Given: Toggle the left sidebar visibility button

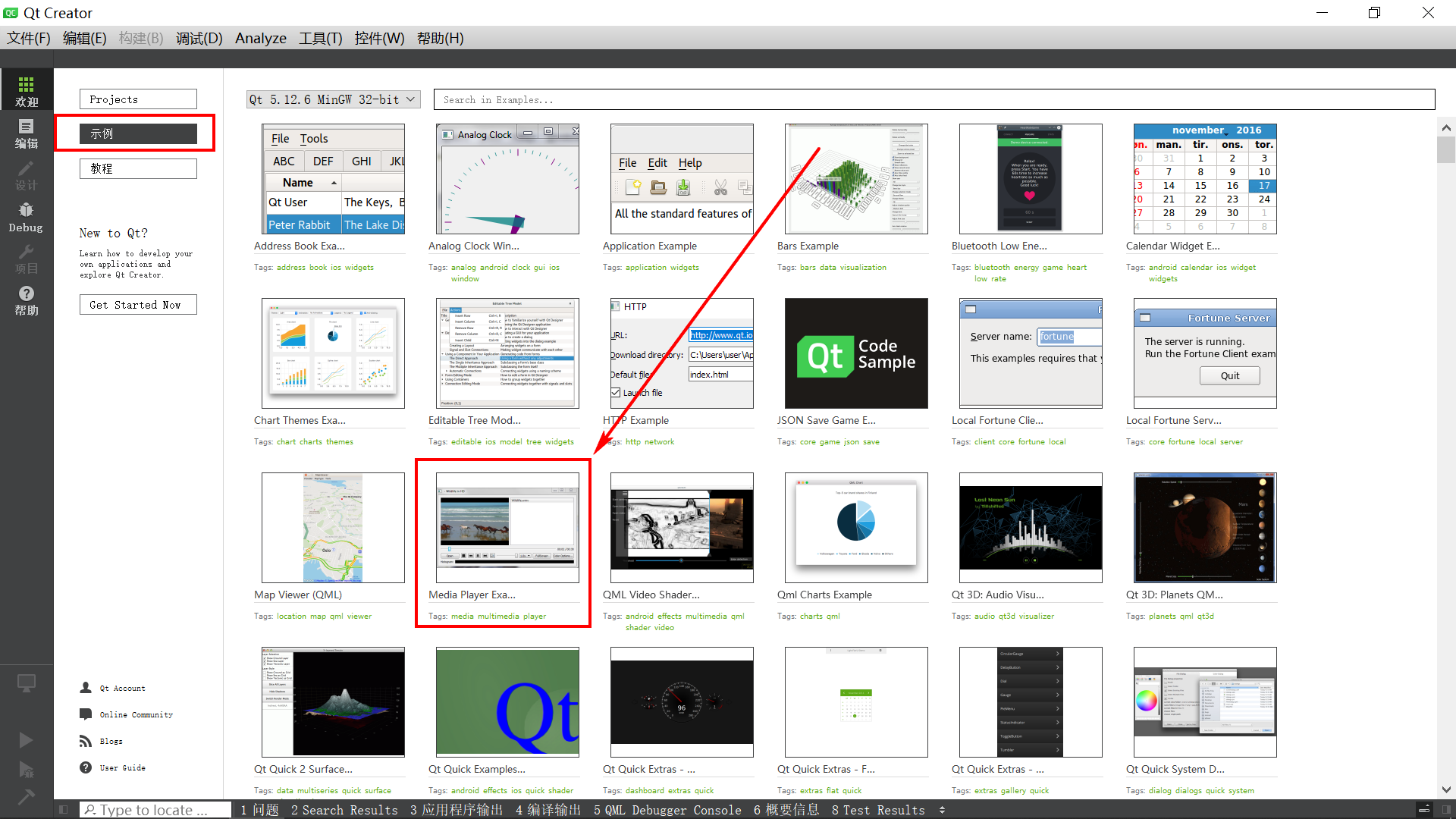Looking at the screenshot, I should [x=64, y=810].
